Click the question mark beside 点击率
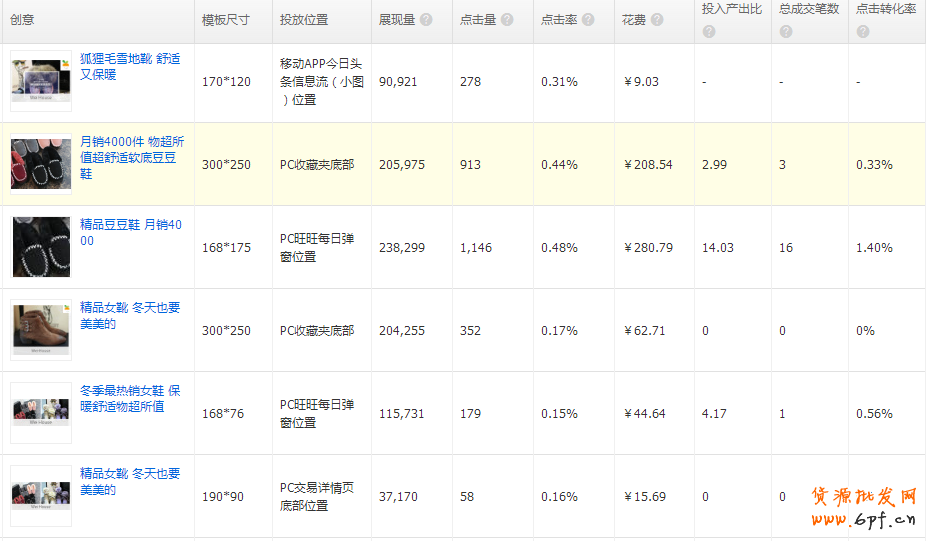Viewport: 926px width, 541px height. point(587,20)
